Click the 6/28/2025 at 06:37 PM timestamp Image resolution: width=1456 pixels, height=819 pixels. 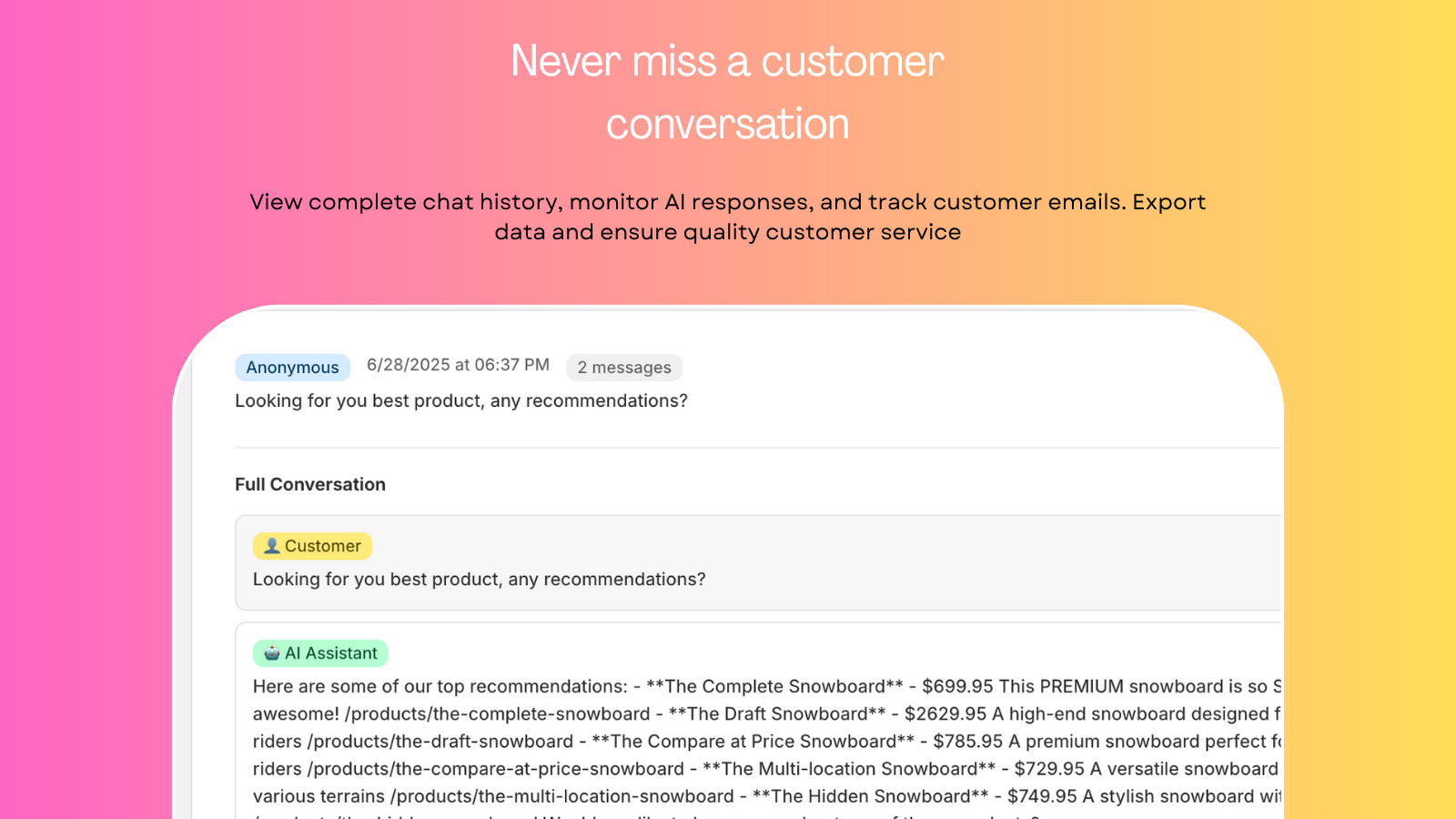pyautogui.click(x=458, y=365)
